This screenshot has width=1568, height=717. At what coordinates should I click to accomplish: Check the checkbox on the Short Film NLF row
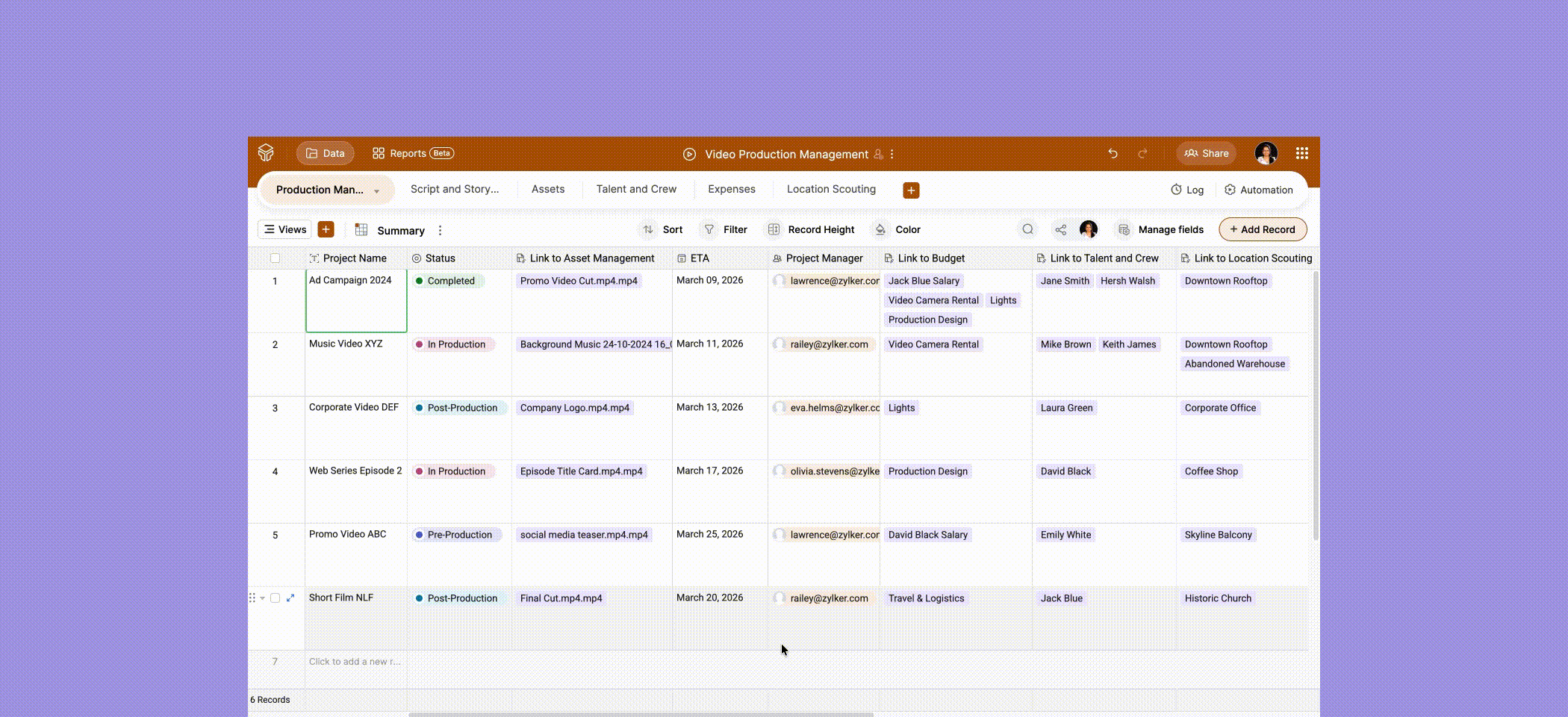click(x=276, y=597)
